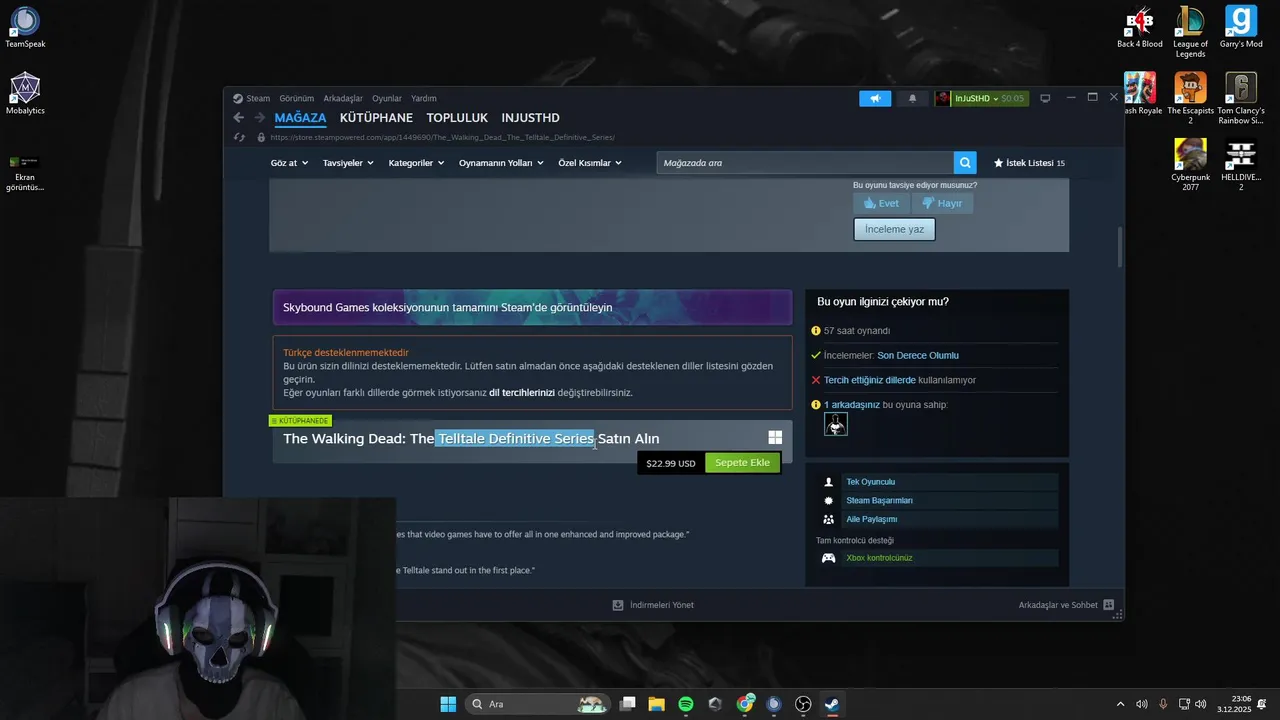Go forward with the right arrow
Screen dimensions: 1280x720
pyautogui.click(x=259, y=118)
